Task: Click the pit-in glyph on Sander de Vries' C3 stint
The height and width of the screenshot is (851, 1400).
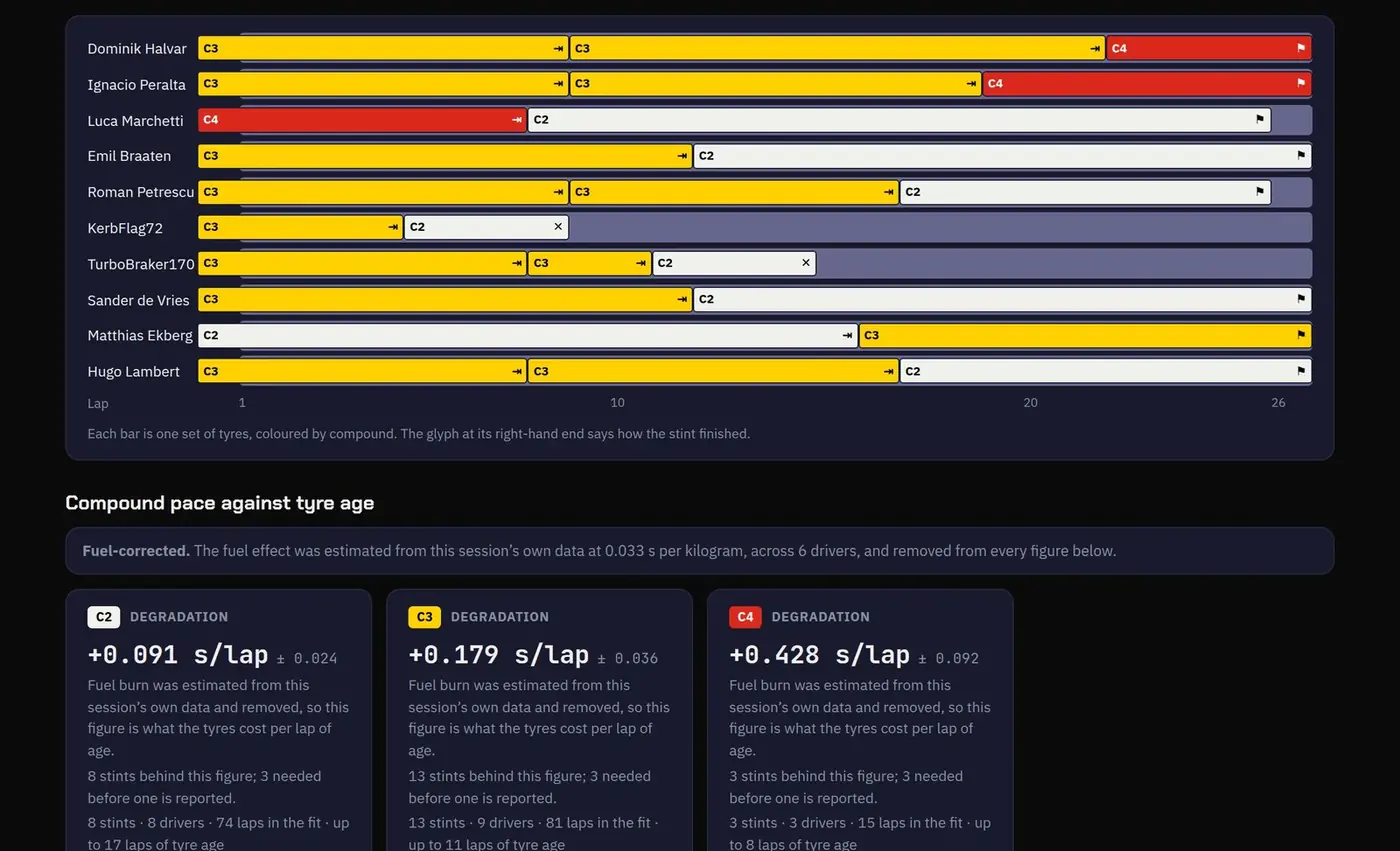Action: [682, 299]
